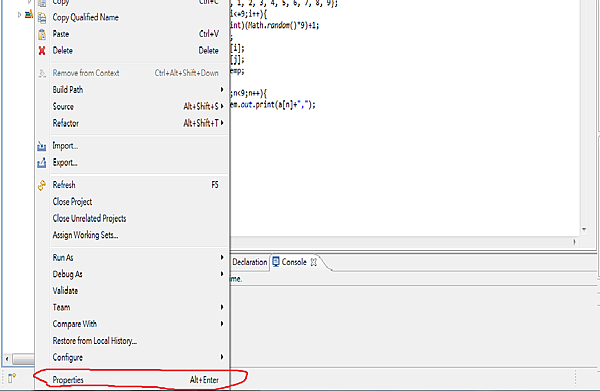Click the Copy Qualified Name icon

point(42,18)
